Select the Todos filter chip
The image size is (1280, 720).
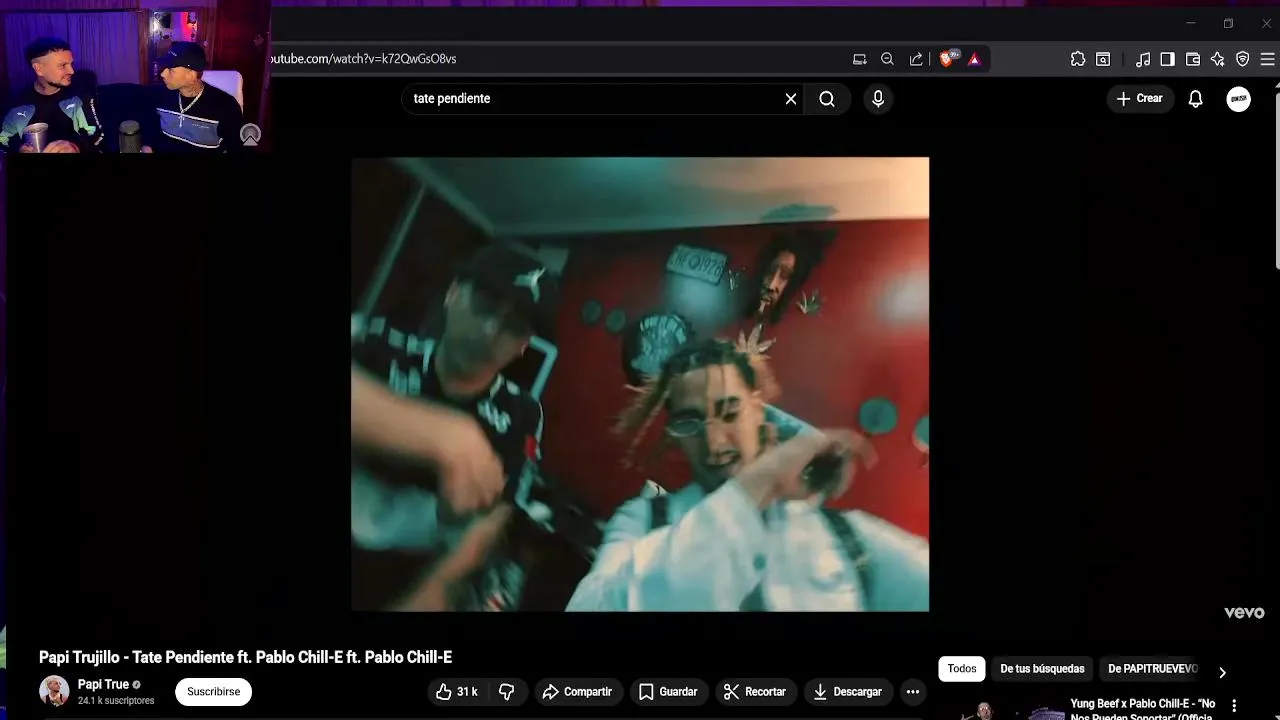[962, 669]
